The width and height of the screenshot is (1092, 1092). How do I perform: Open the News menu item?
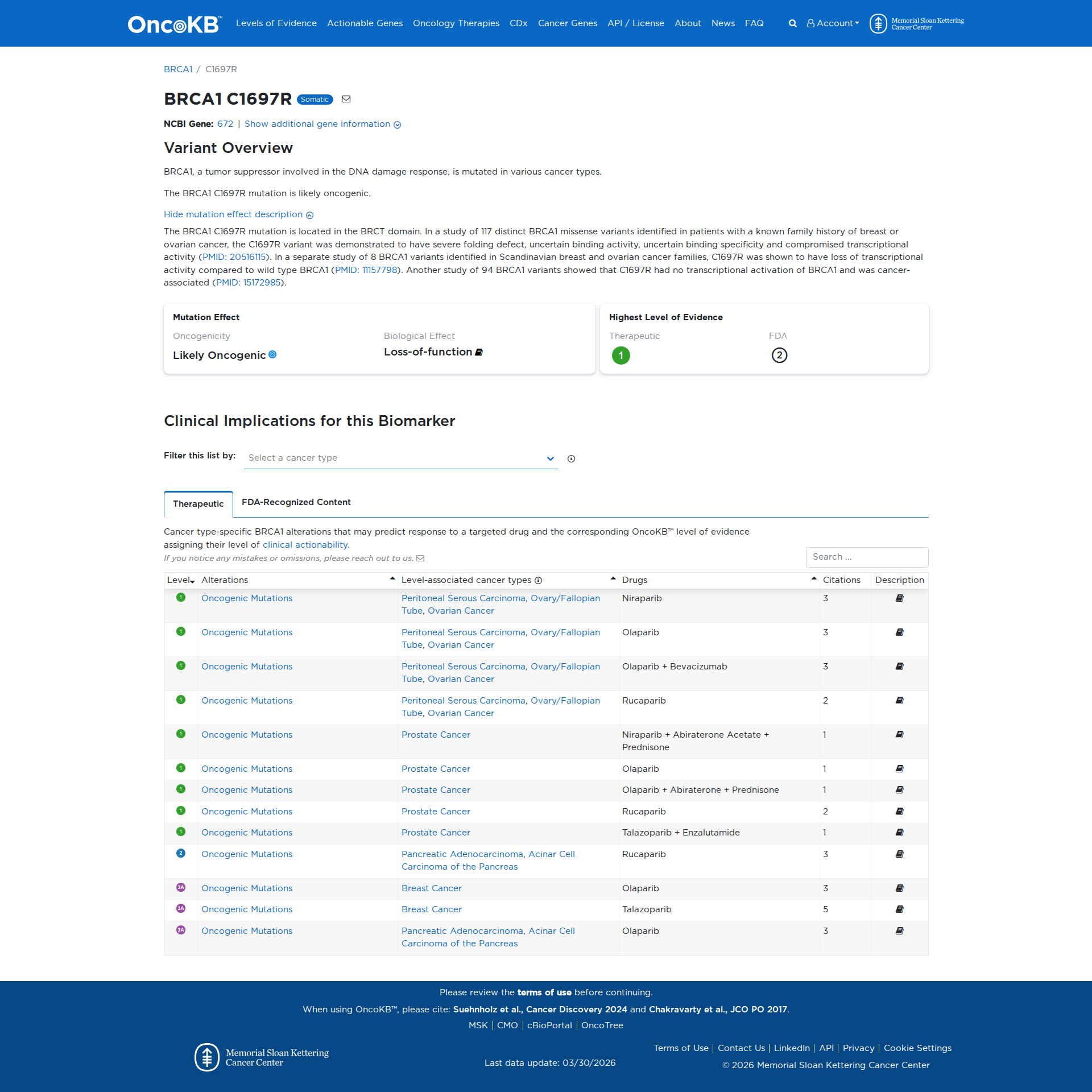click(723, 23)
